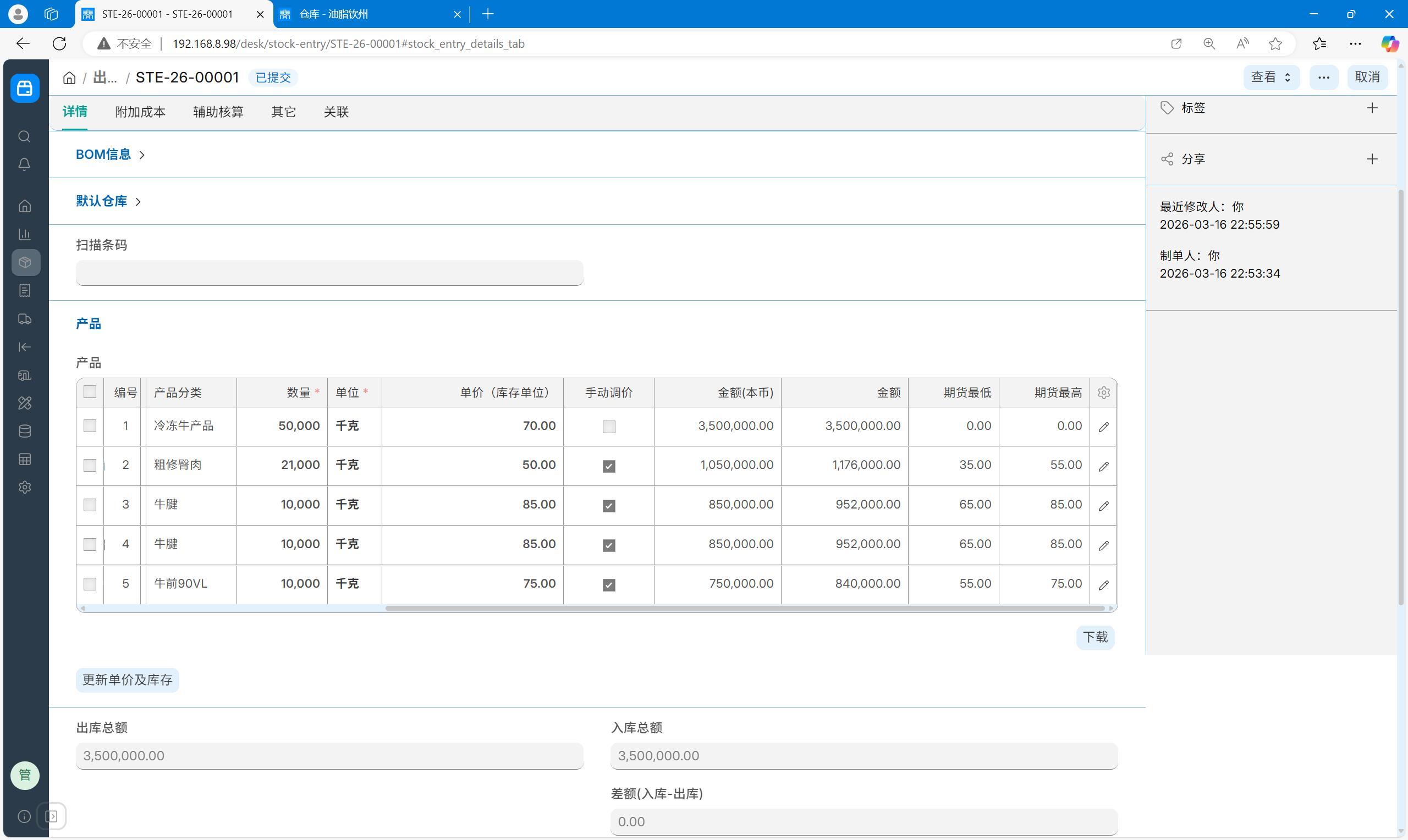Add a tag with plus beside 标签
The image size is (1408, 840).
click(x=1372, y=108)
